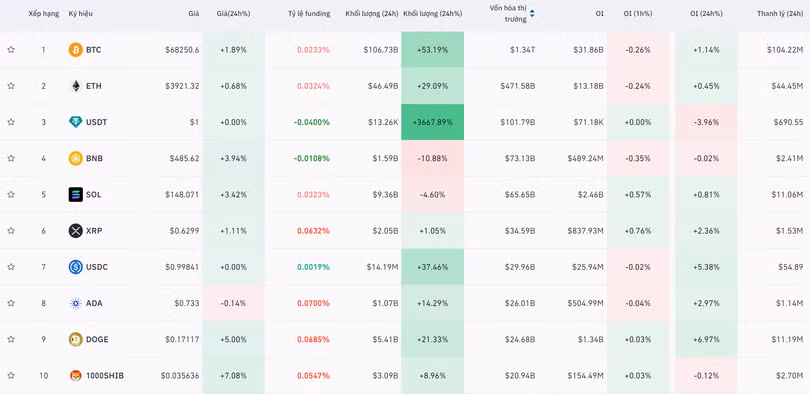Click USDC OI 24h change +5.38%
Screen dimensions: 810x394
coord(706,267)
